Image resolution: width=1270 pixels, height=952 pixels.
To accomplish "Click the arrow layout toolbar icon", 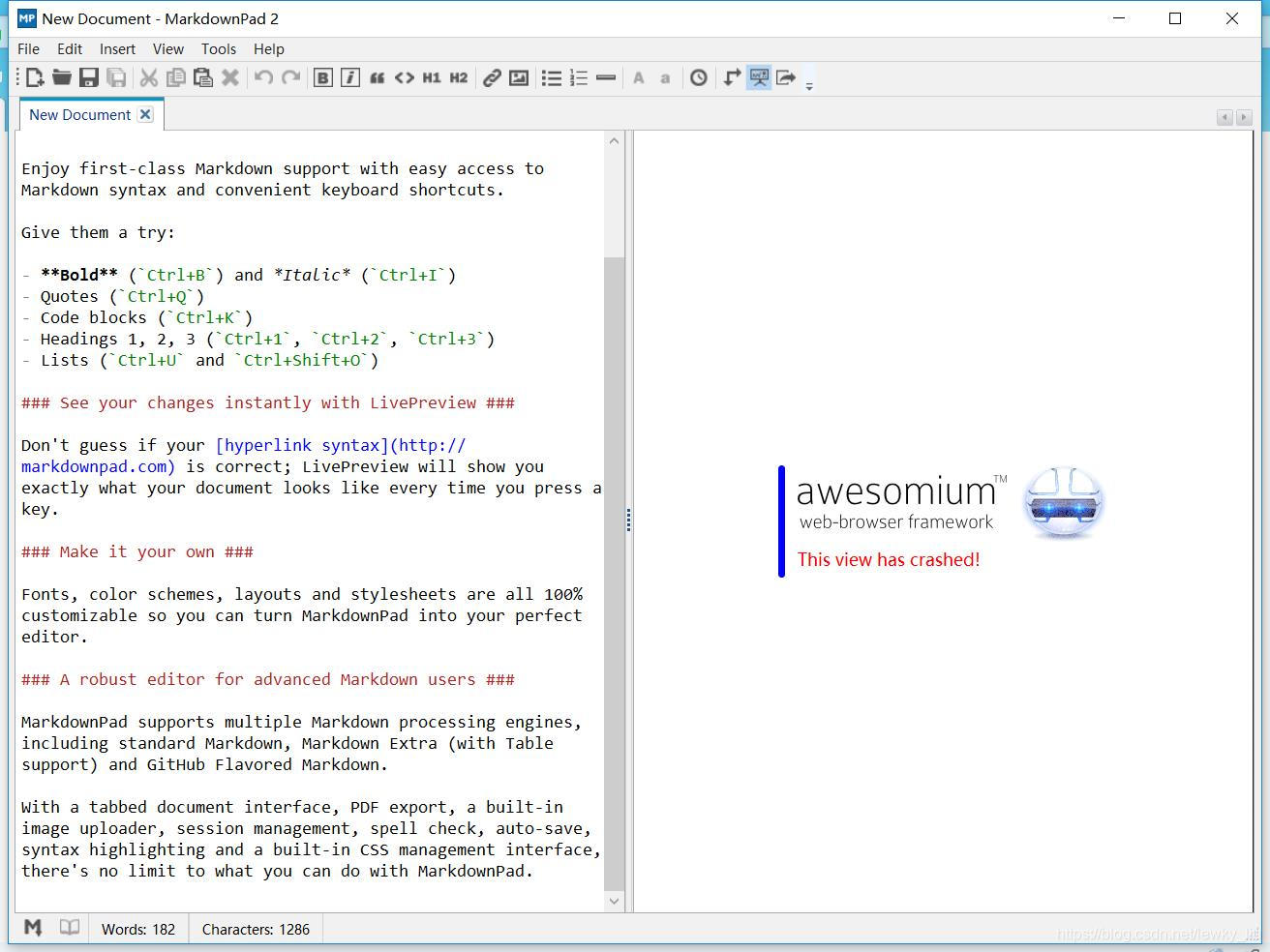I will (x=732, y=78).
